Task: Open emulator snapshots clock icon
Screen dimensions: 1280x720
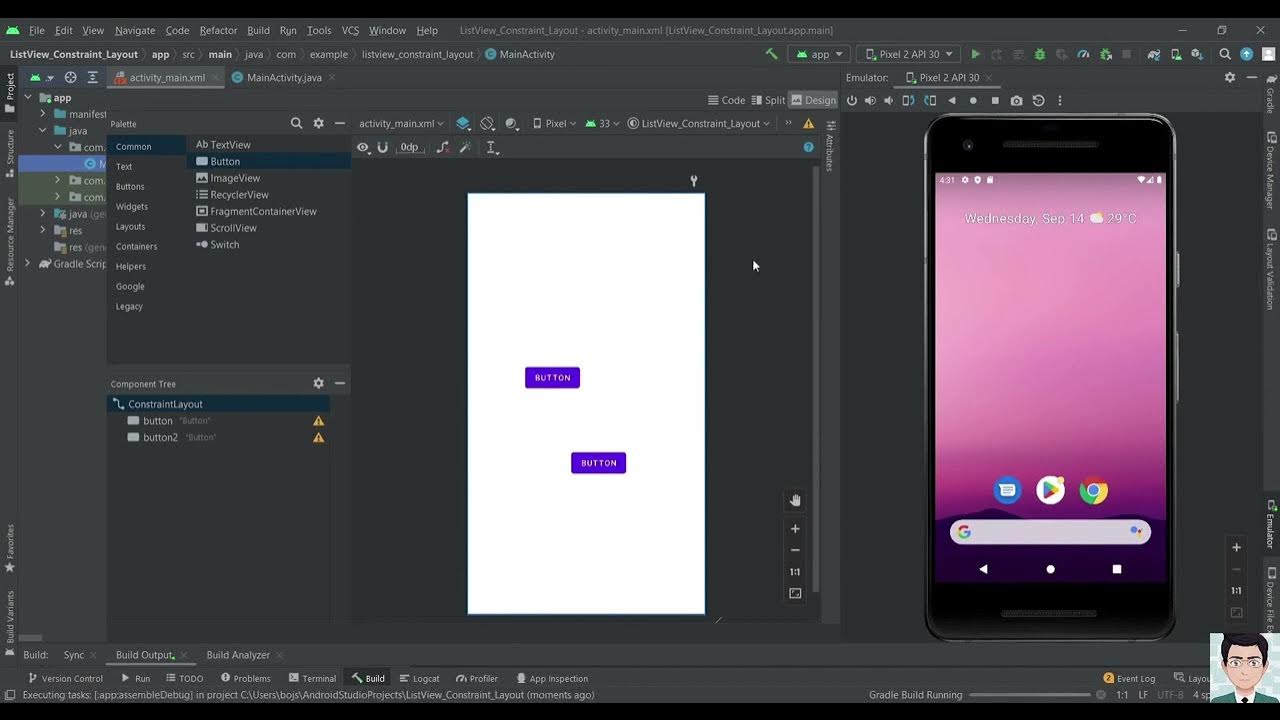Action: pos(1038,100)
